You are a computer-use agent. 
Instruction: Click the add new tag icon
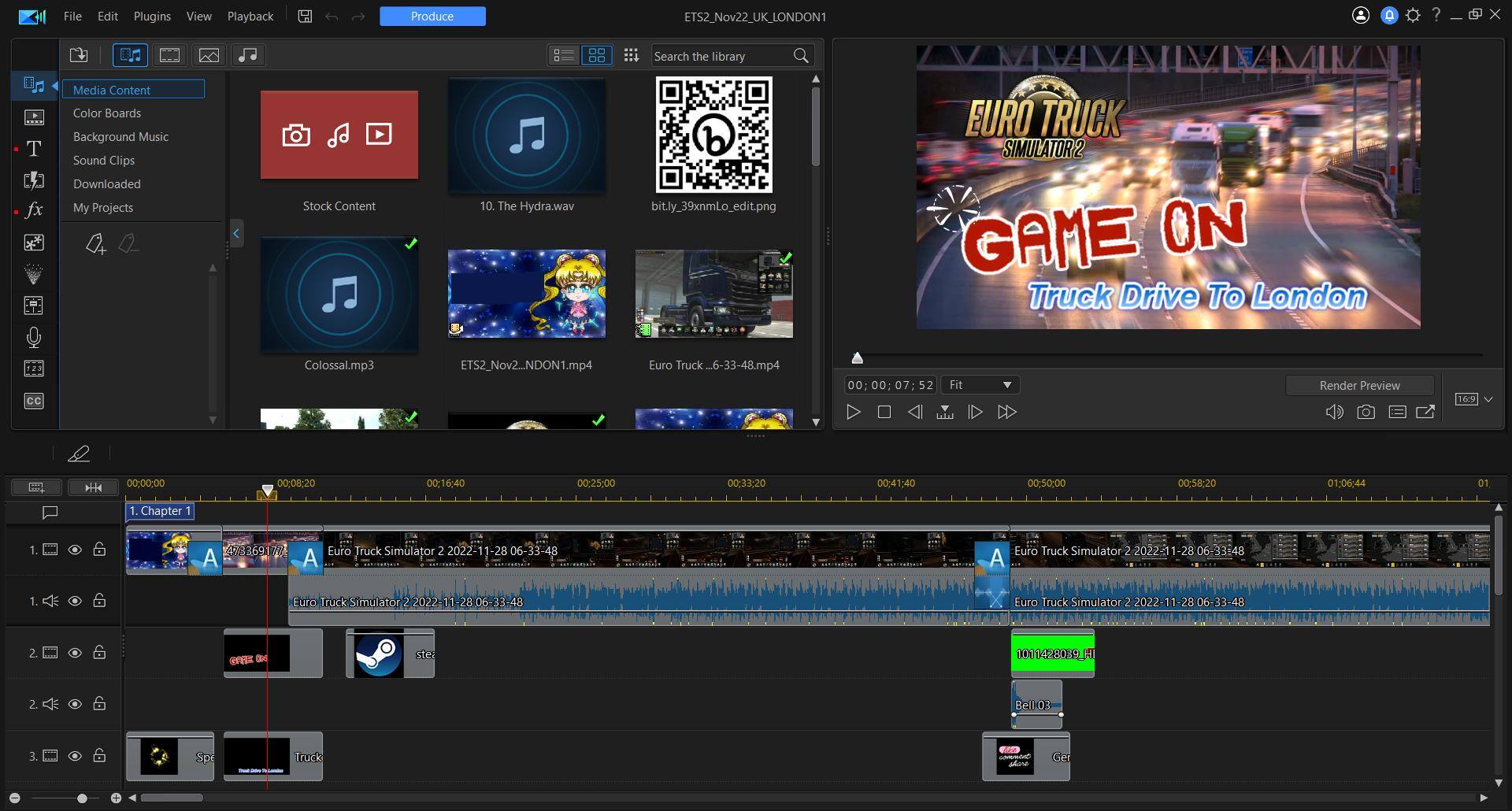(95, 244)
